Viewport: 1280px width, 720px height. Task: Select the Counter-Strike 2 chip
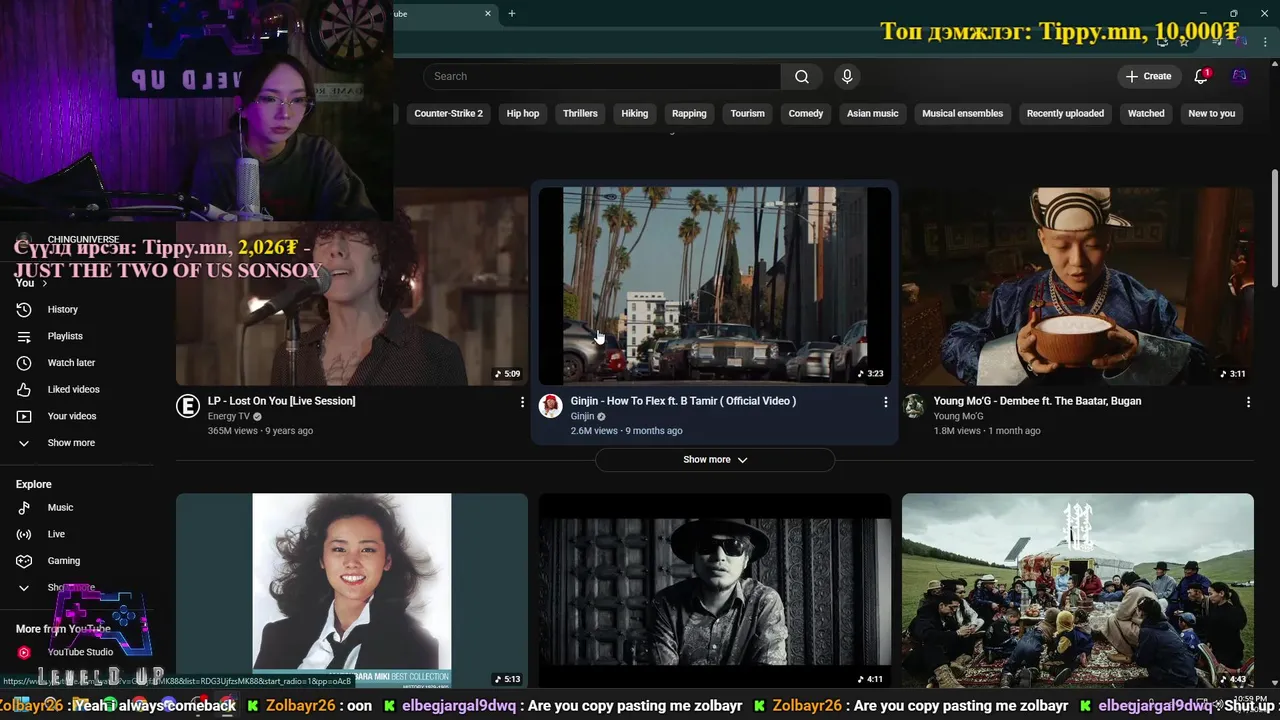click(448, 113)
